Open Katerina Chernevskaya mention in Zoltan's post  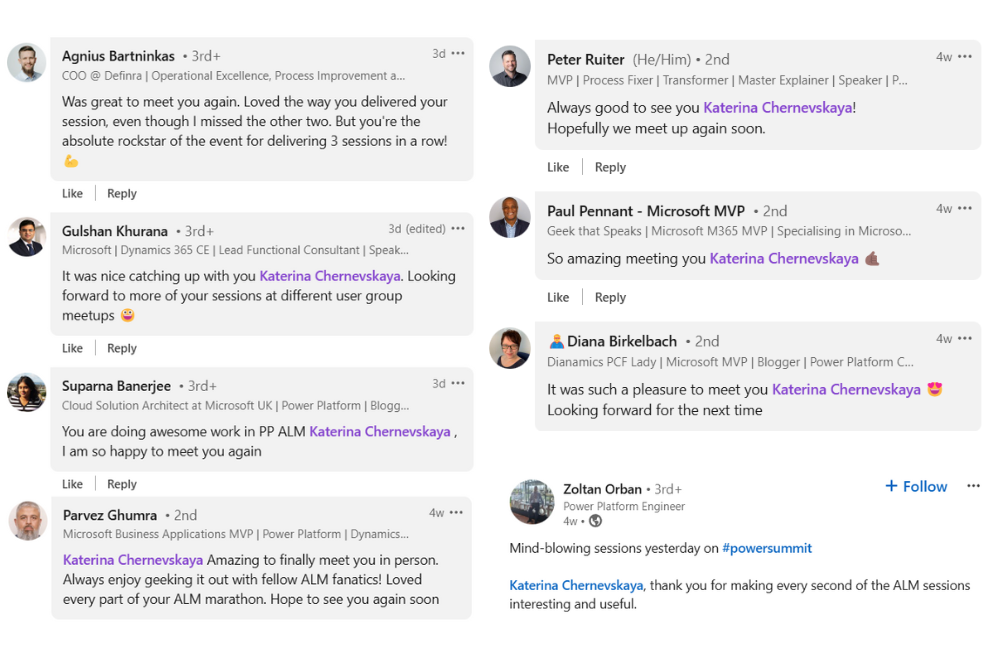576,586
